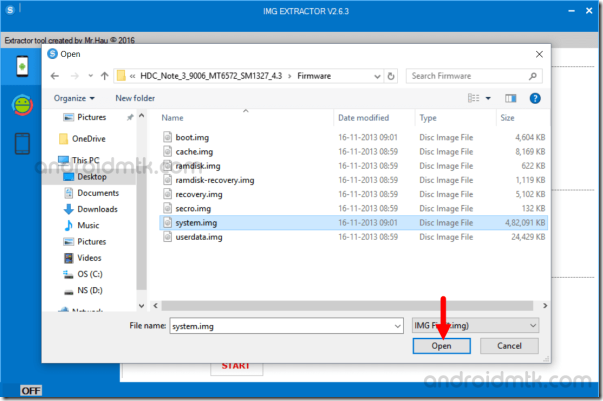Click the Open button
603x401 pixels.
441,346
